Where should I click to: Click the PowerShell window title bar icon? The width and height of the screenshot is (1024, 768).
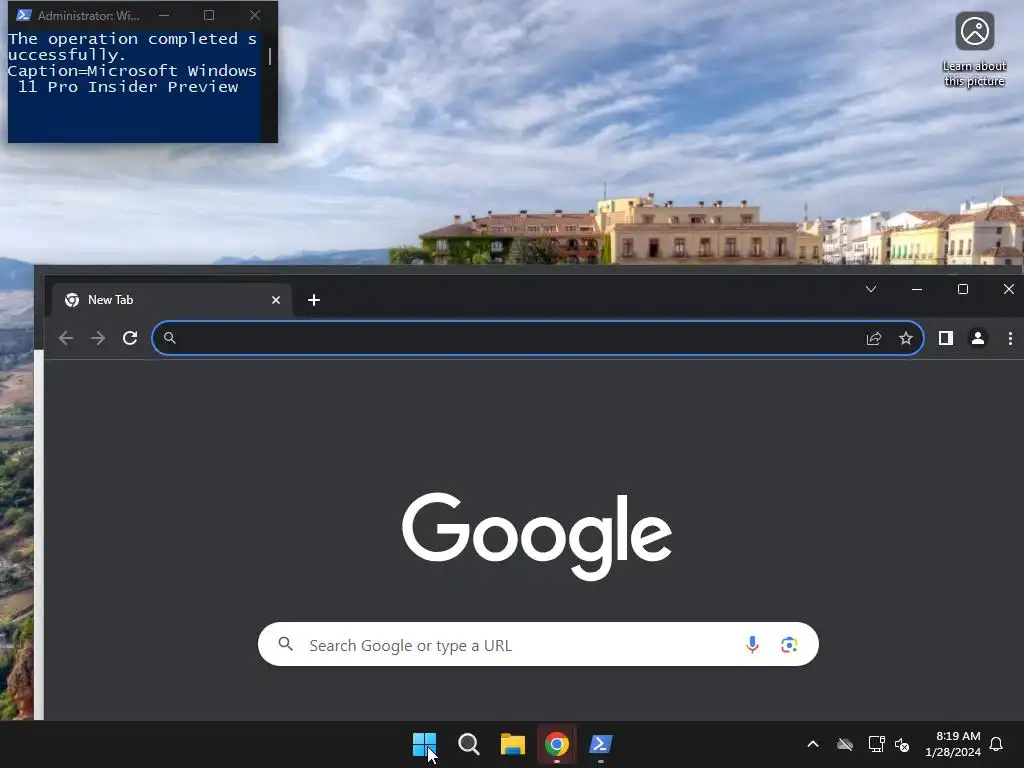point(24,15)
